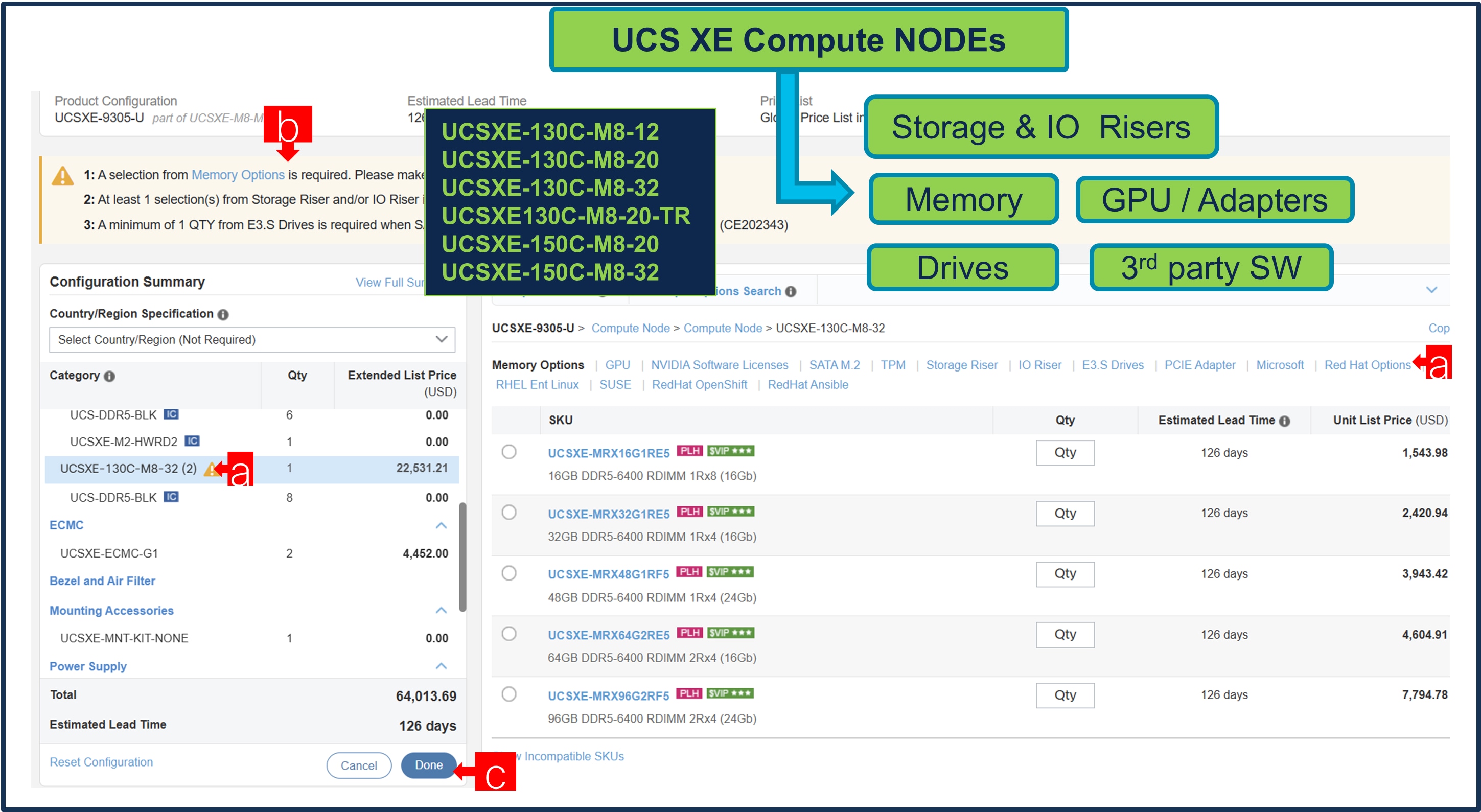Open the Memory Options tab

tap(538, 365)
